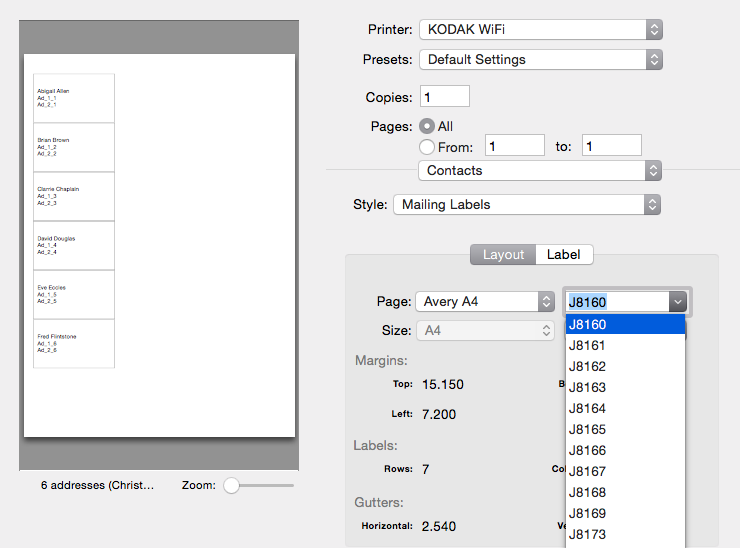Click the Top margin value 15.150
740x548 pixels.
click(443, 385)
